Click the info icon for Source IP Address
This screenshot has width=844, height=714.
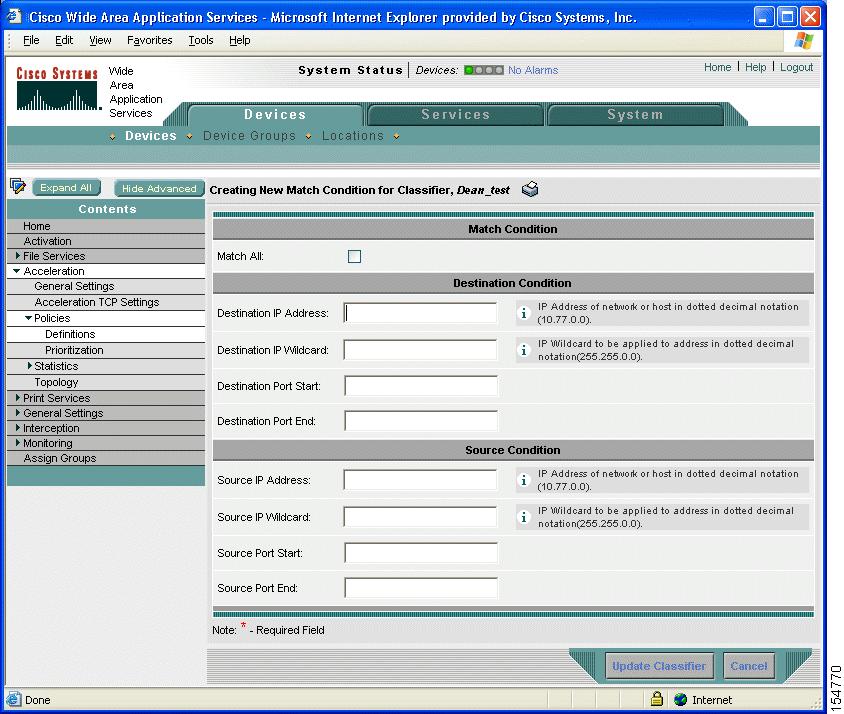click(523, 480)
